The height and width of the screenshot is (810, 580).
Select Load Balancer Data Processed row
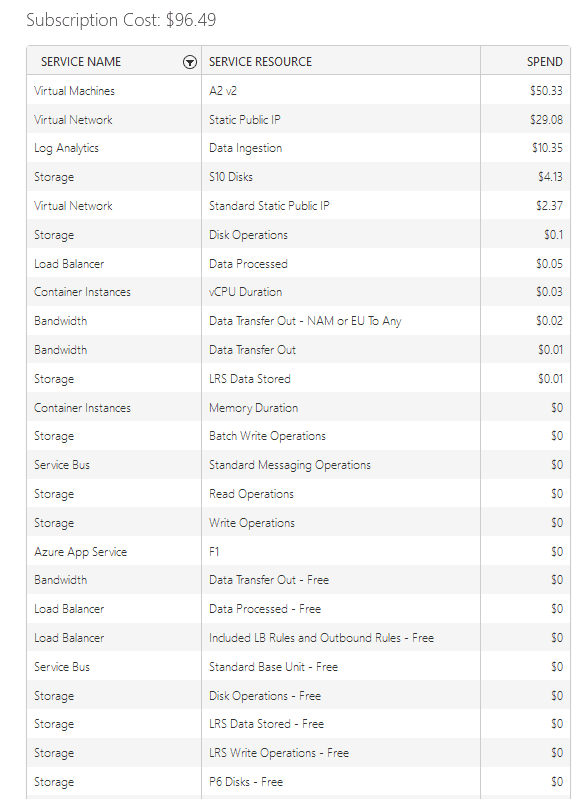(x=299, y=263)
